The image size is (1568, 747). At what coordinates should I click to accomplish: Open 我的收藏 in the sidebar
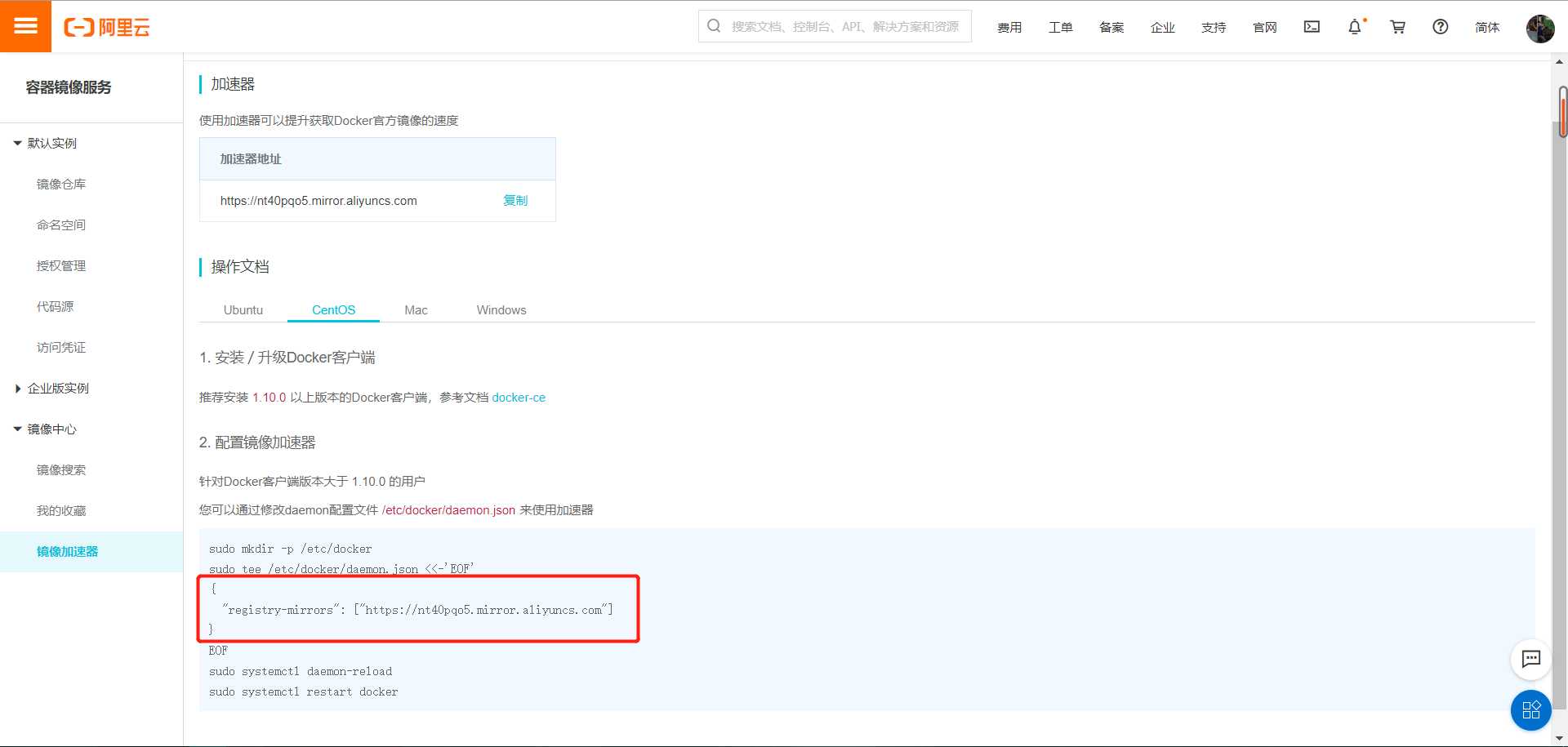pos(61,510)
